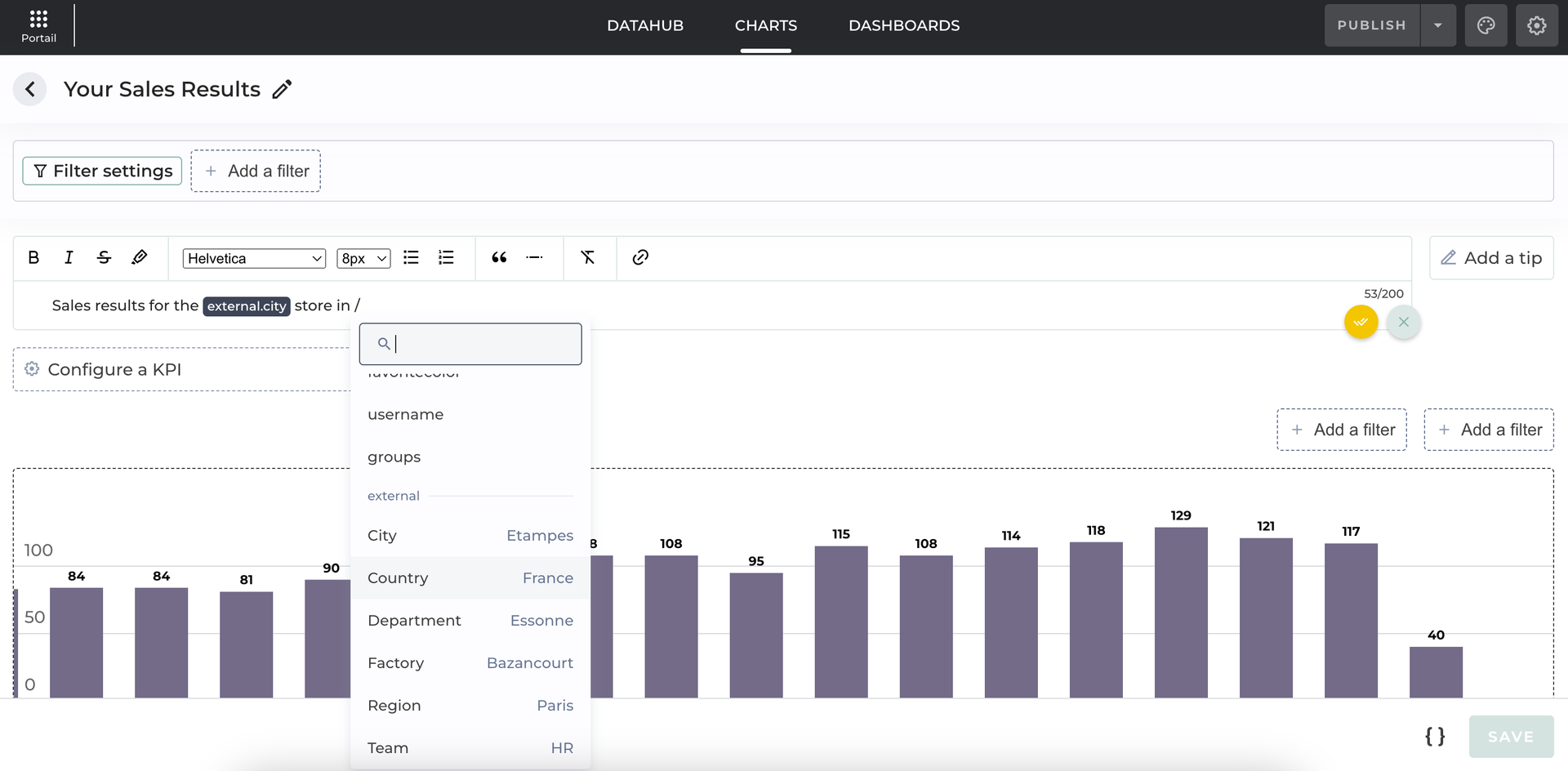Click the Add a tip button
The width and height of the screenshot is (1568, 771).
(1491, 258)
